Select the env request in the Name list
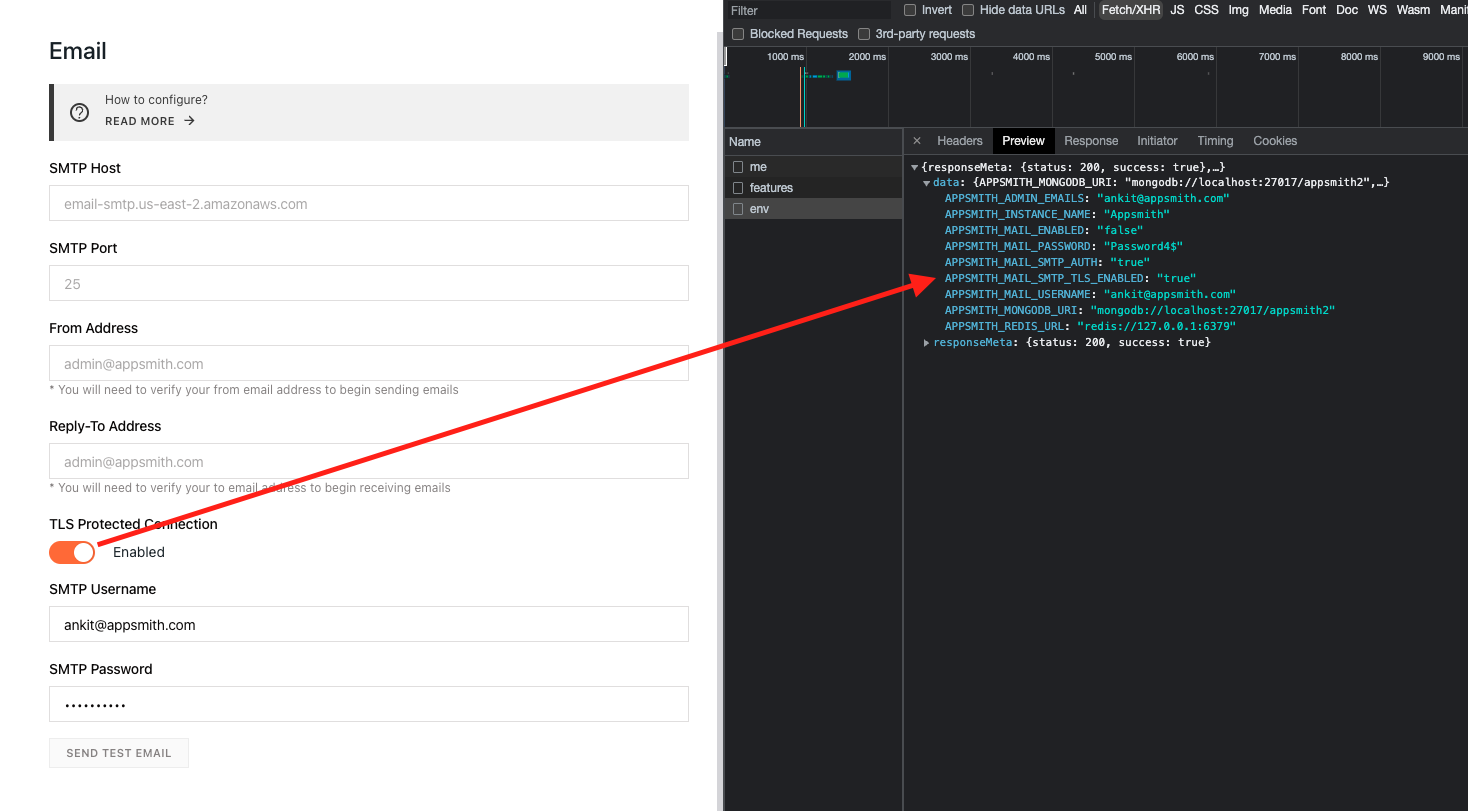This screenshot has height=811, width=1468. click(x=760, y=208)
